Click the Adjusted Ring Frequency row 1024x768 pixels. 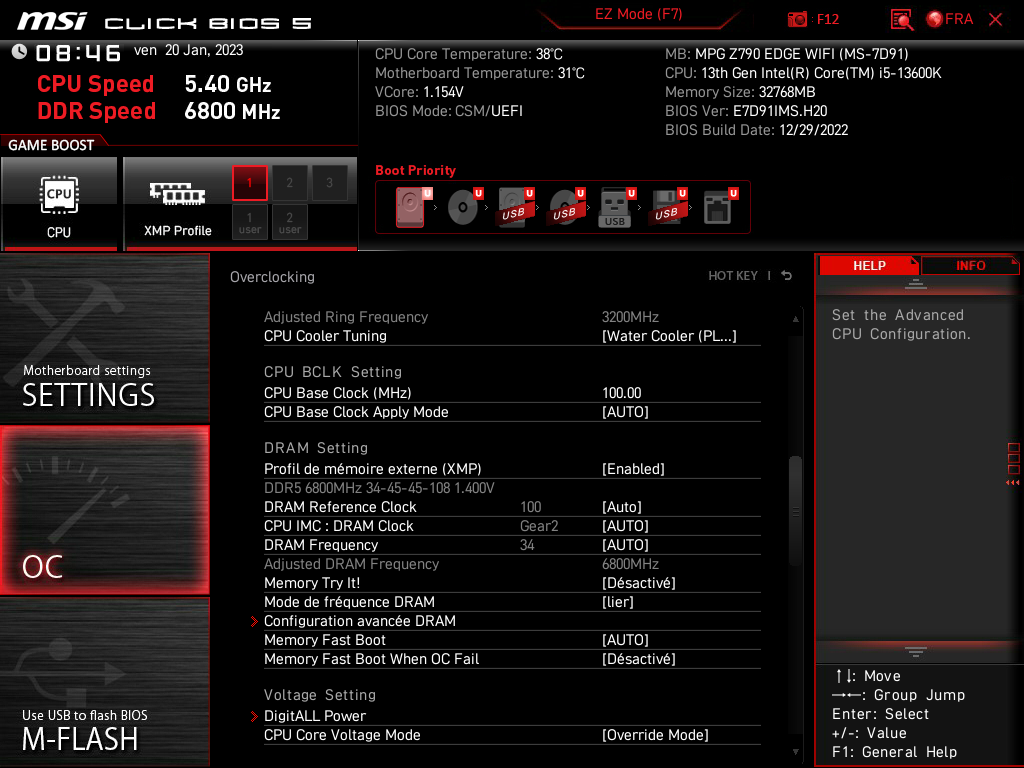point(512,317)
